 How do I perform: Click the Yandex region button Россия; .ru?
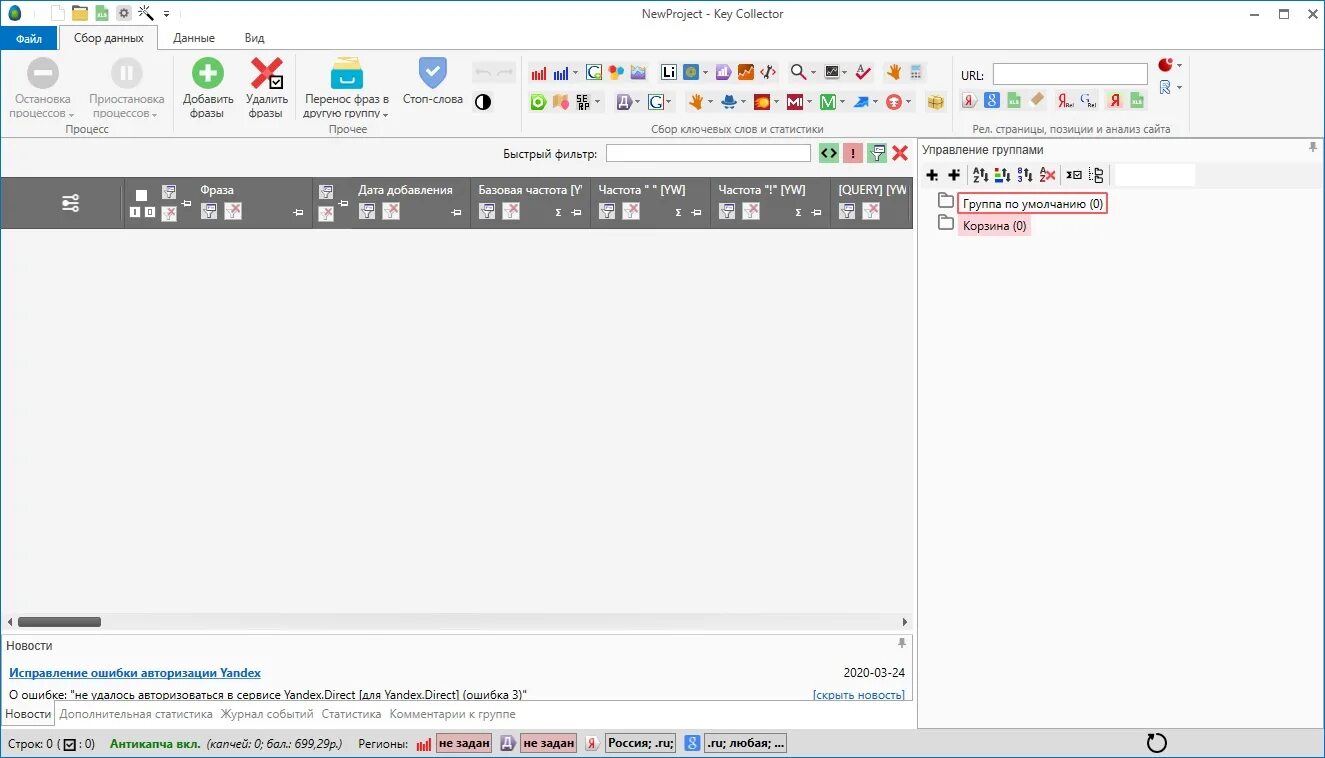(x=640, y=743)
